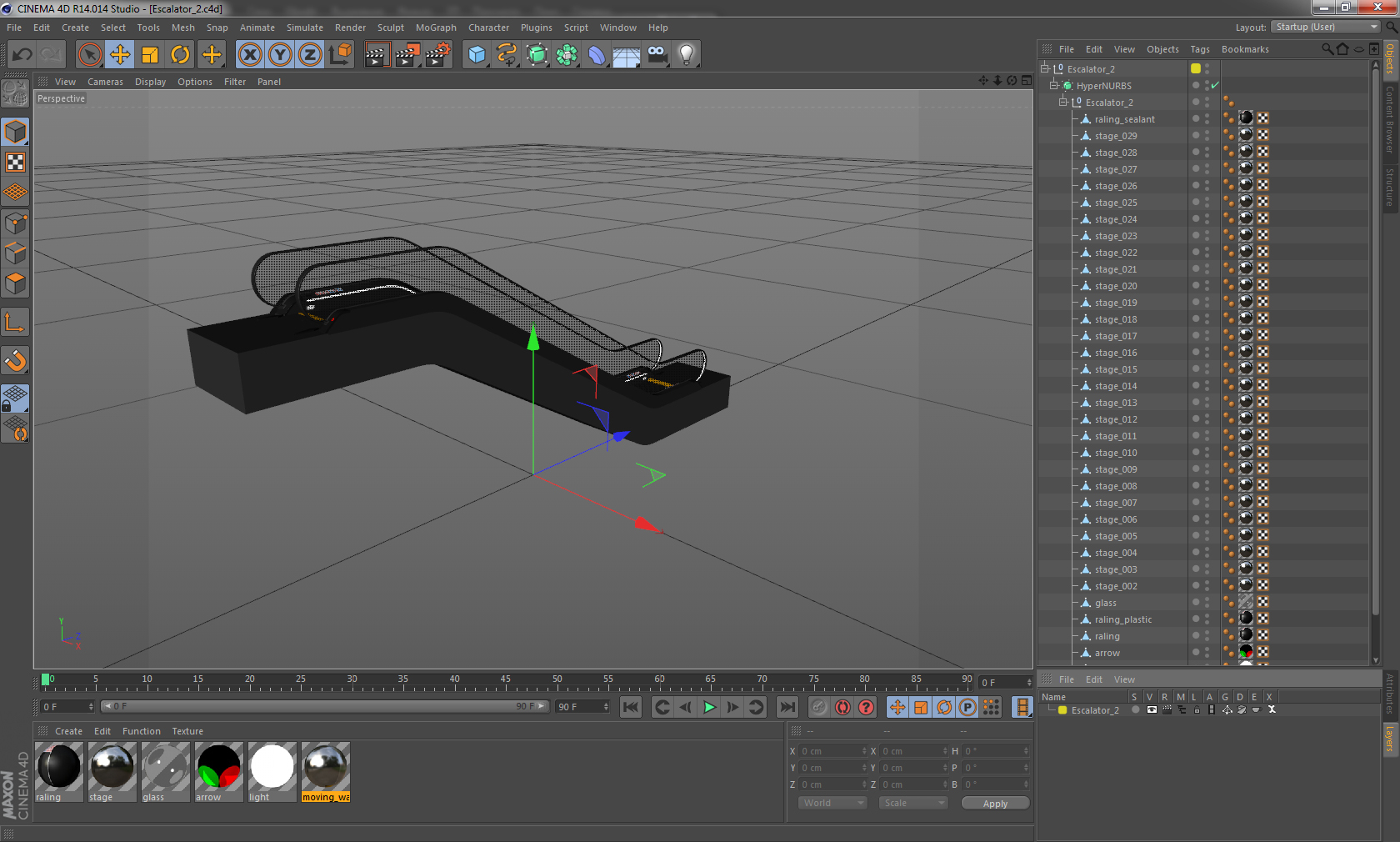Click the locked workplane icon
The image size is (1400, 842).
click(16, 398)
